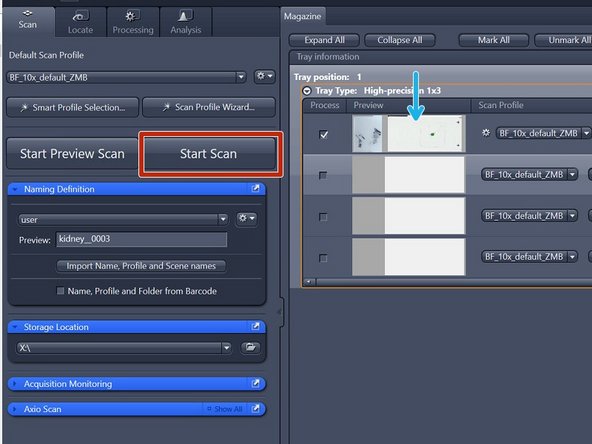The height and width of the screenshot is (444, 592).
Task: Open scan profile dropdown for third slide
Action: [529, 216]
